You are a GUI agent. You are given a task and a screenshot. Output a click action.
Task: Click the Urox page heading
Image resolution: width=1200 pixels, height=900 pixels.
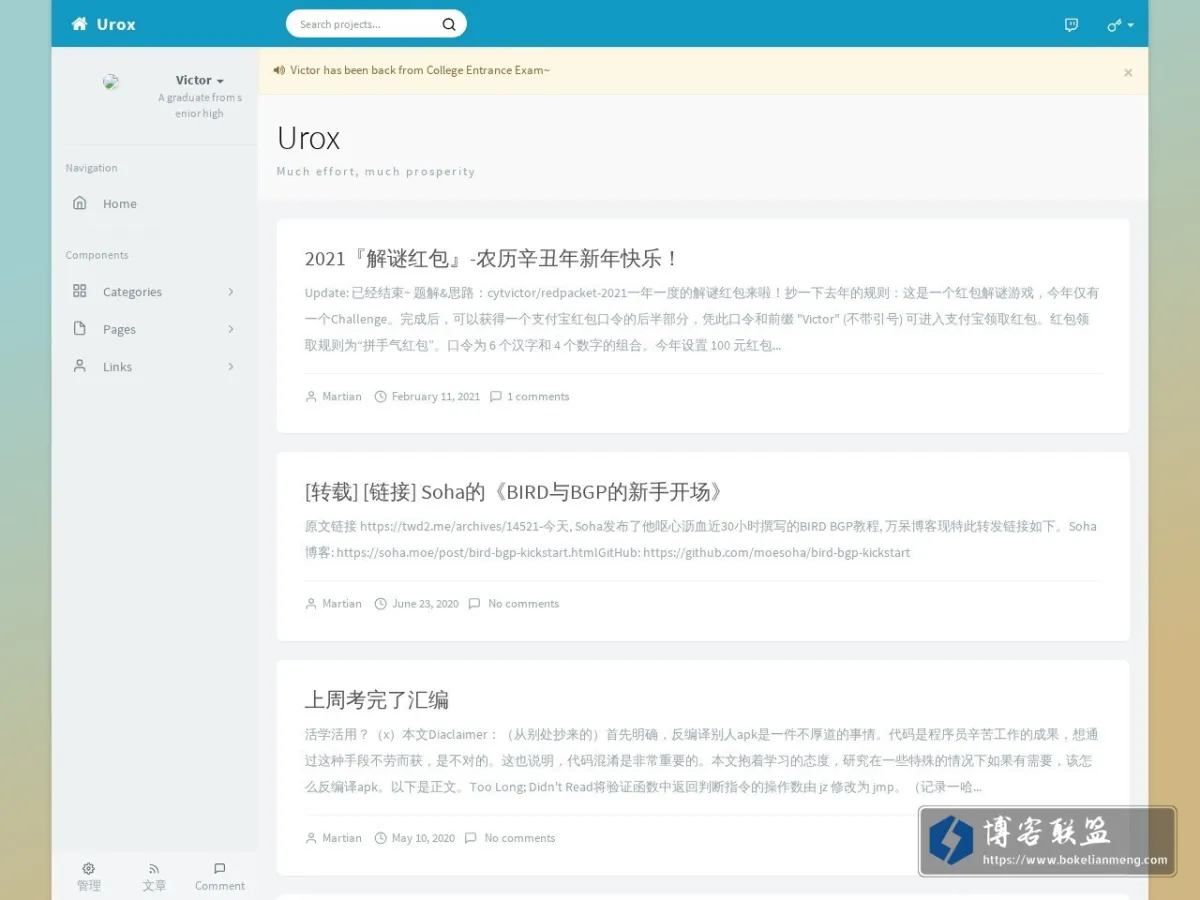pos(308,138)
